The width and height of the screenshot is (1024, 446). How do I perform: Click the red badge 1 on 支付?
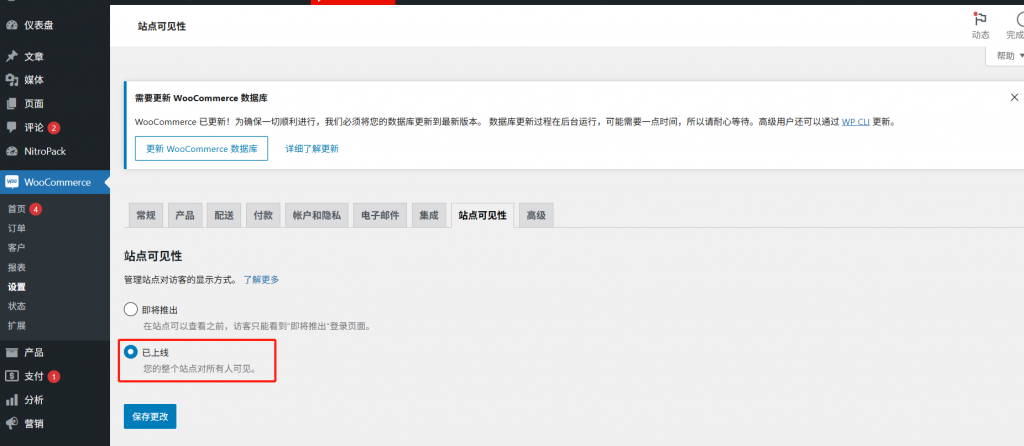click(54, 376)
